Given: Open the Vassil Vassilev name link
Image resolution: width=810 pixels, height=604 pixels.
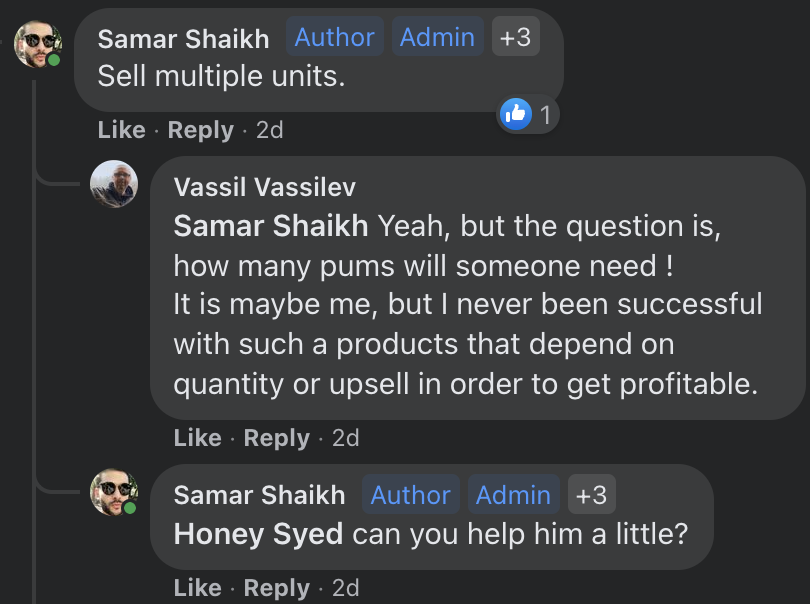Looking at the screenshot, I should click(x=264, y=187).
